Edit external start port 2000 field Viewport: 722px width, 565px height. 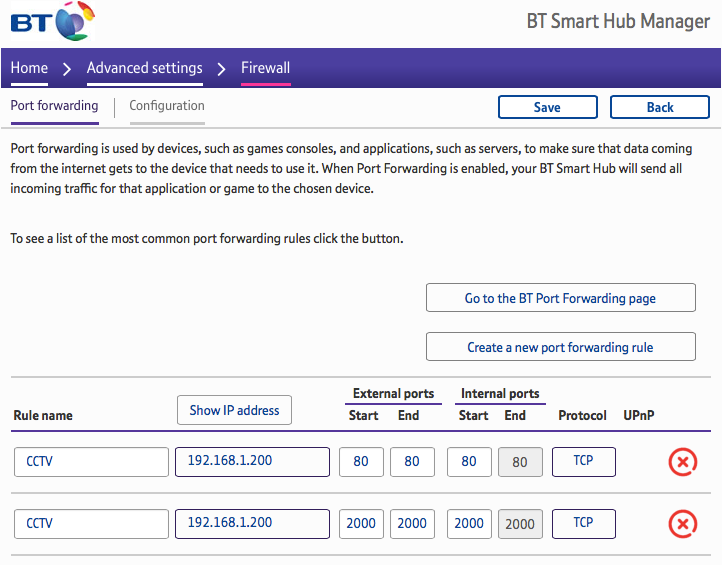pos(361,524)
